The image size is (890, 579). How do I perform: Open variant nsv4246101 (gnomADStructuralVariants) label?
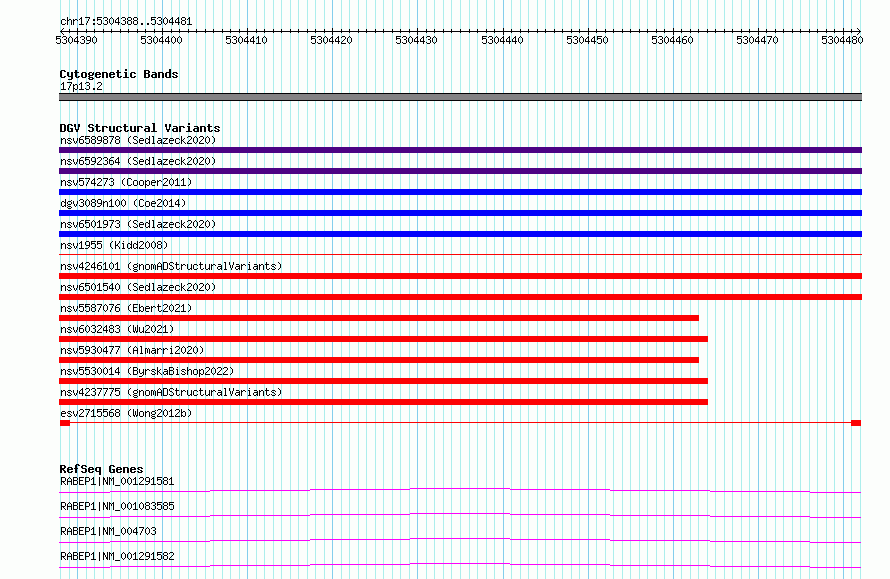(x=171, y=266)
